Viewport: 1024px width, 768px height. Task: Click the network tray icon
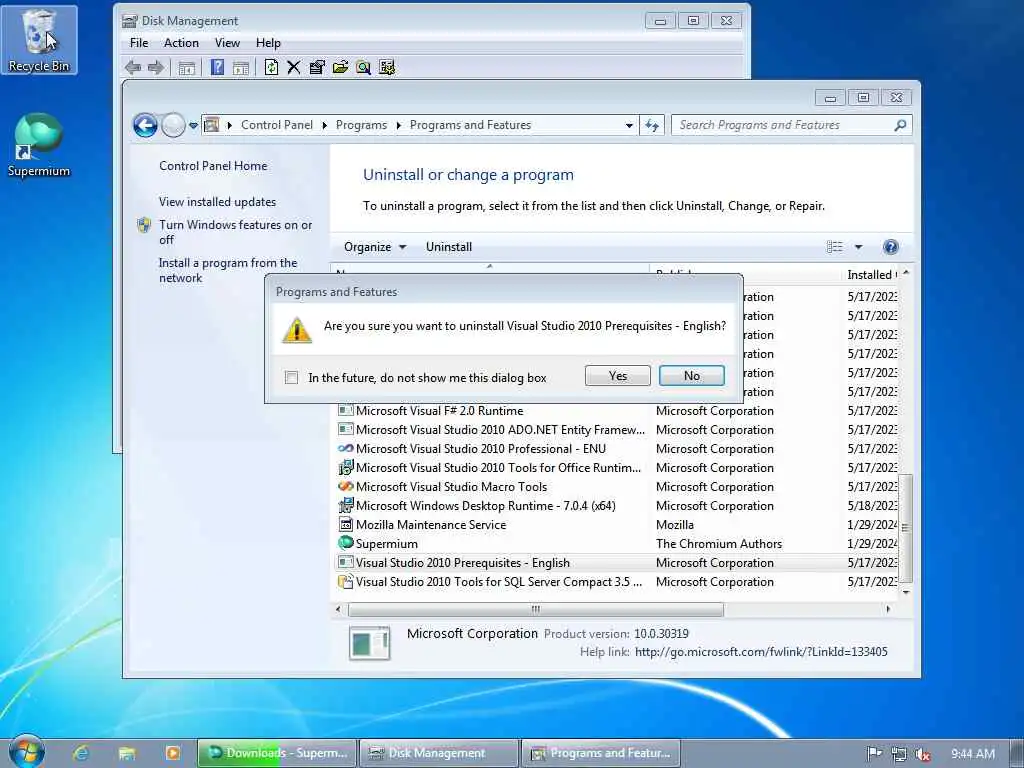click(899, 754)
